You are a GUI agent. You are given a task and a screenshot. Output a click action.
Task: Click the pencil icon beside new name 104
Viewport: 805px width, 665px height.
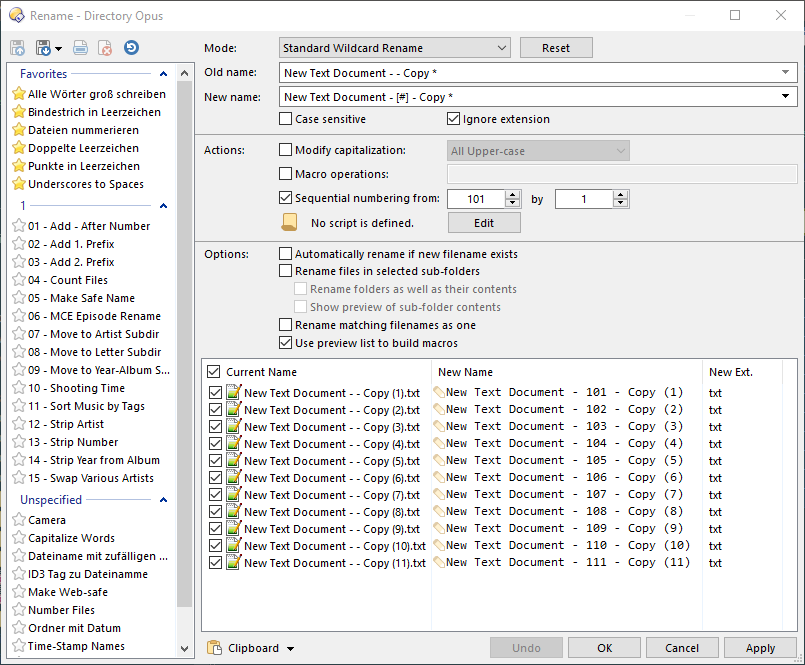(439, 443)
